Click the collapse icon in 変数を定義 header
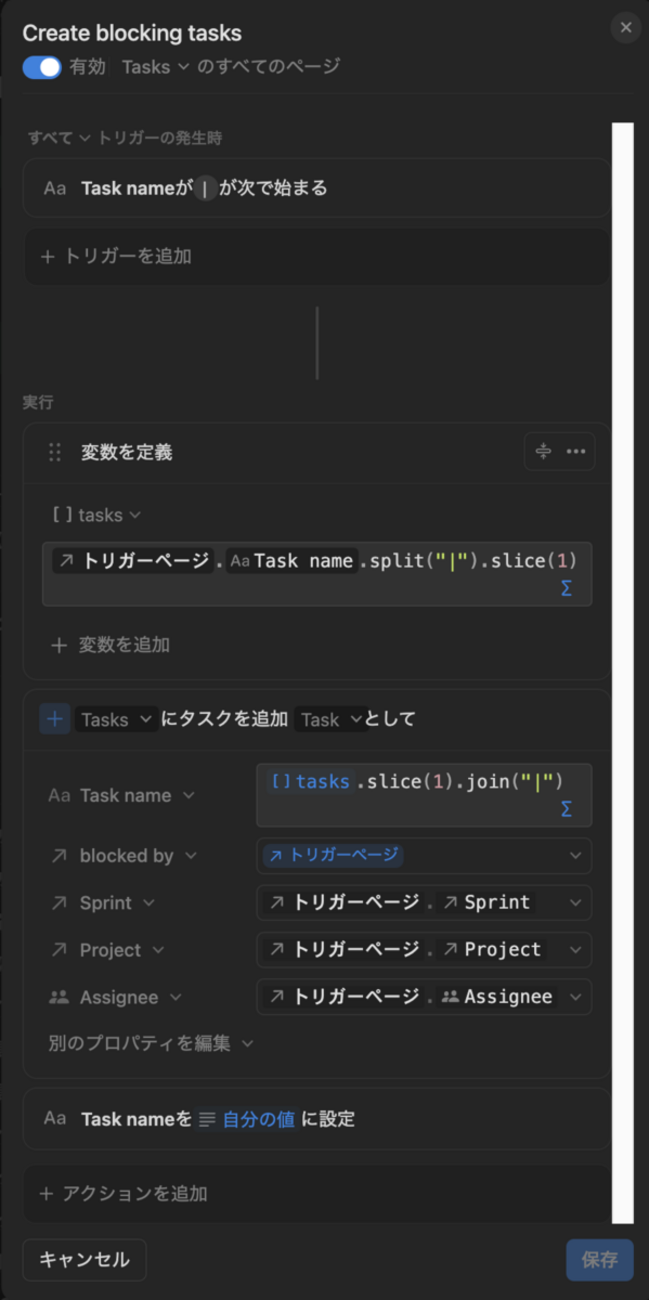The image size is (649, 1300). pyautogui.click(x=543, y=452)
